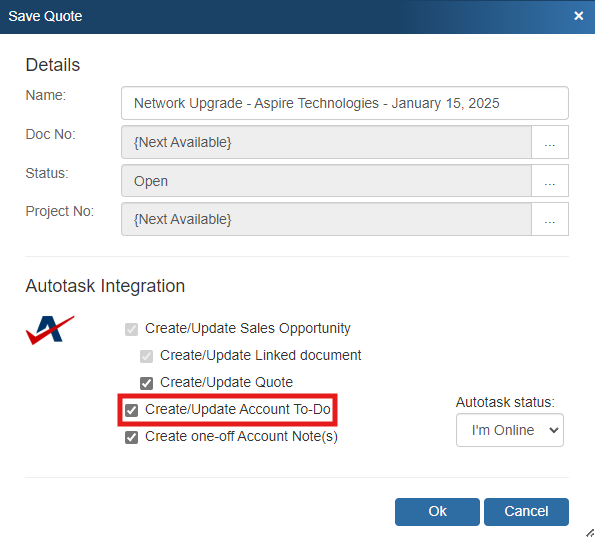Screen dimensions: 595x537
Task: Disable Create one-off Account Note(s)
Action: click(x=131, y=437)
